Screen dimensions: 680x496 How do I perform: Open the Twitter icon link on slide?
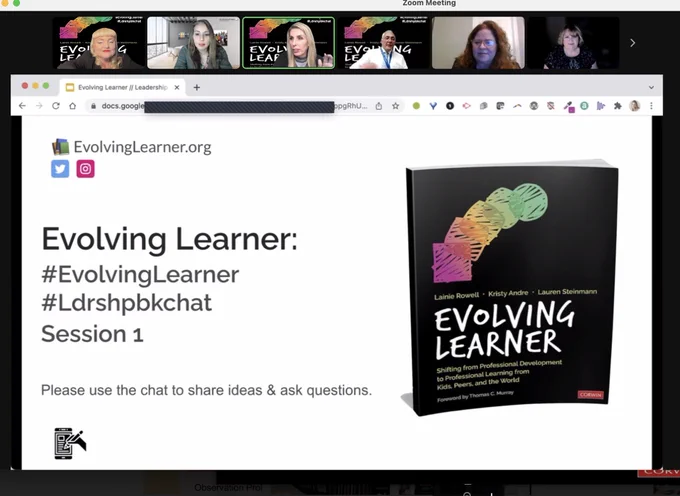pyautogui.click(x=60, y=169)
